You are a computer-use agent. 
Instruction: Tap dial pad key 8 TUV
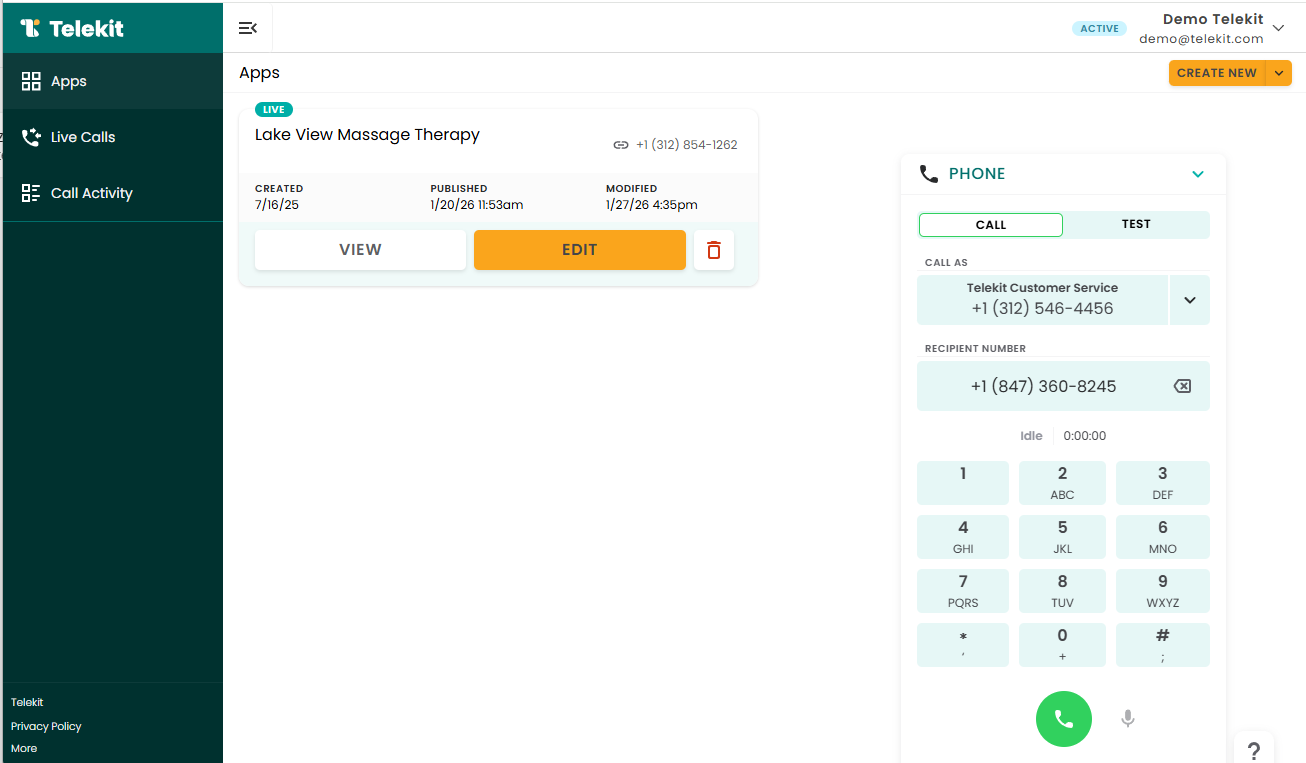[x=1062, y=591]
